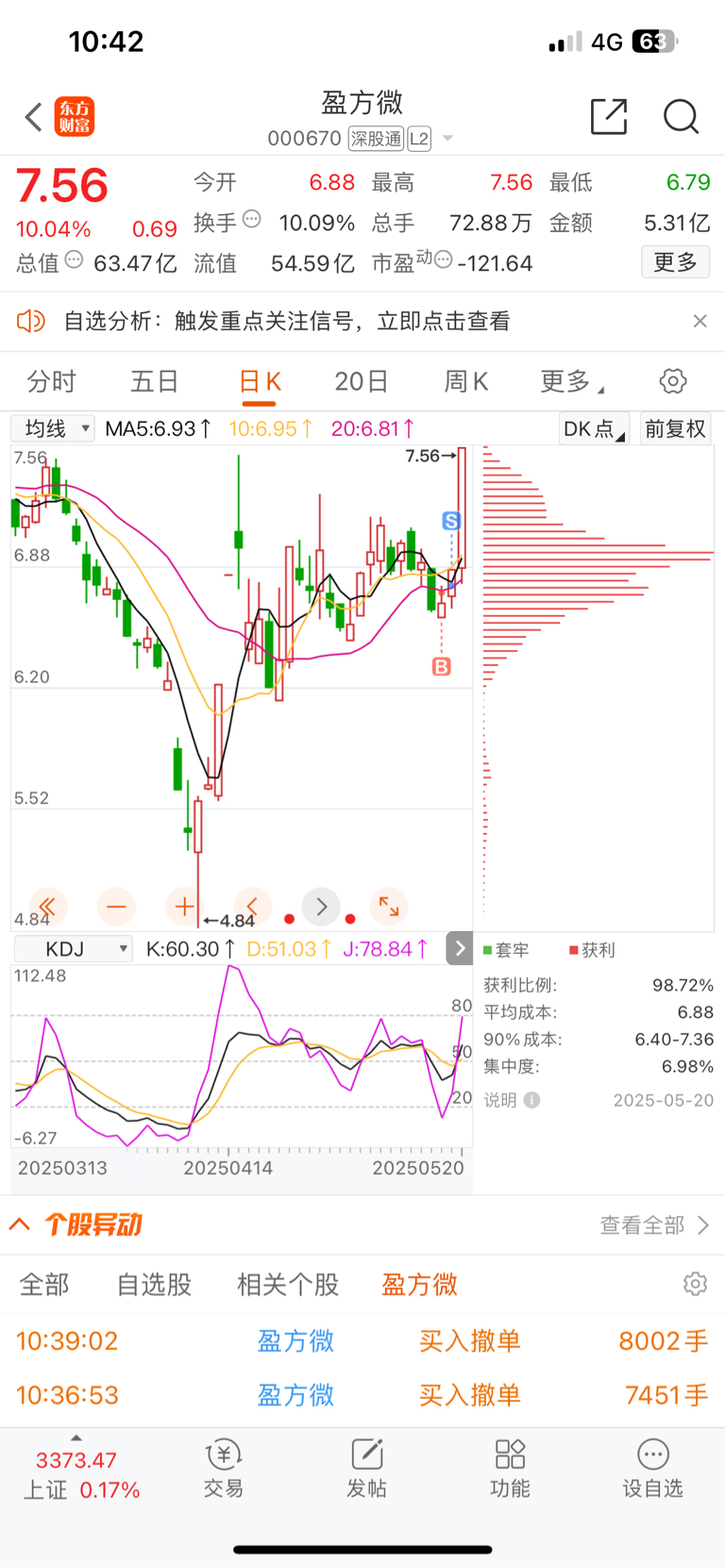The width and height of the screenshot is (725, 1568).
Task: Tap the gray arrow beside KDJ values
Action: (459, 948)
